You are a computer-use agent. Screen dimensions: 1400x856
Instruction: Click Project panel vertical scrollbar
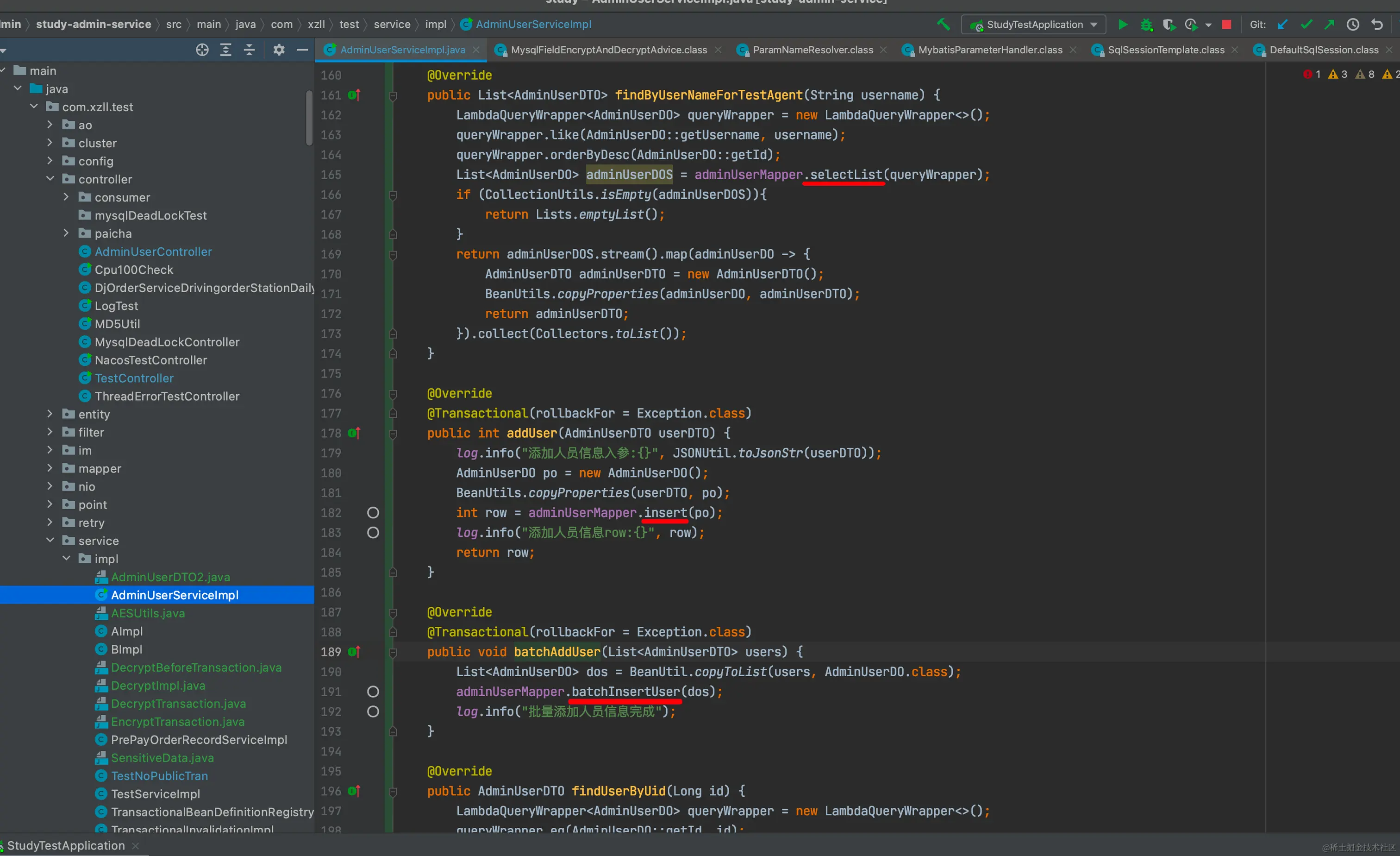point(309,118)
